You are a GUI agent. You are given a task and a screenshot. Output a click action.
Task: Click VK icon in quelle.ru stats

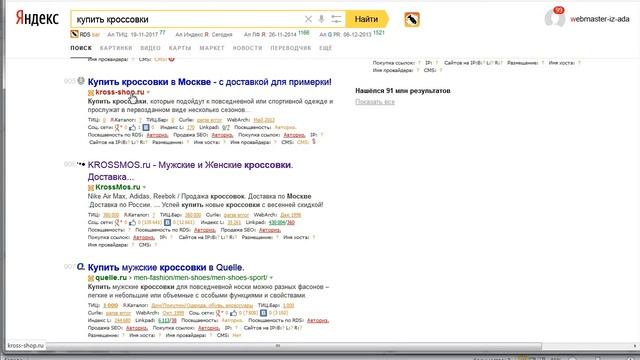pos(263,313)
